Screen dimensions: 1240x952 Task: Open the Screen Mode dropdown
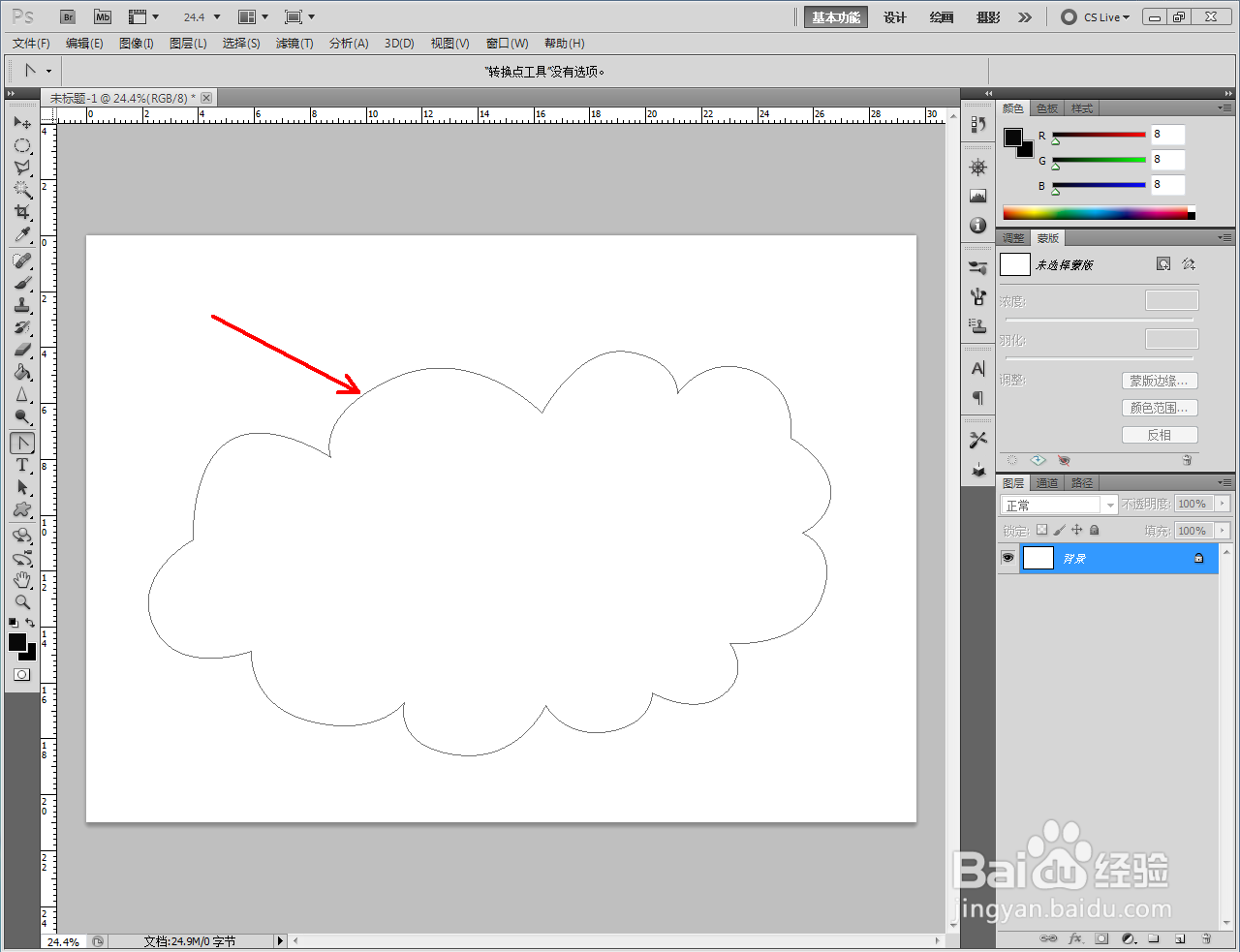click(x=300, y=16)
